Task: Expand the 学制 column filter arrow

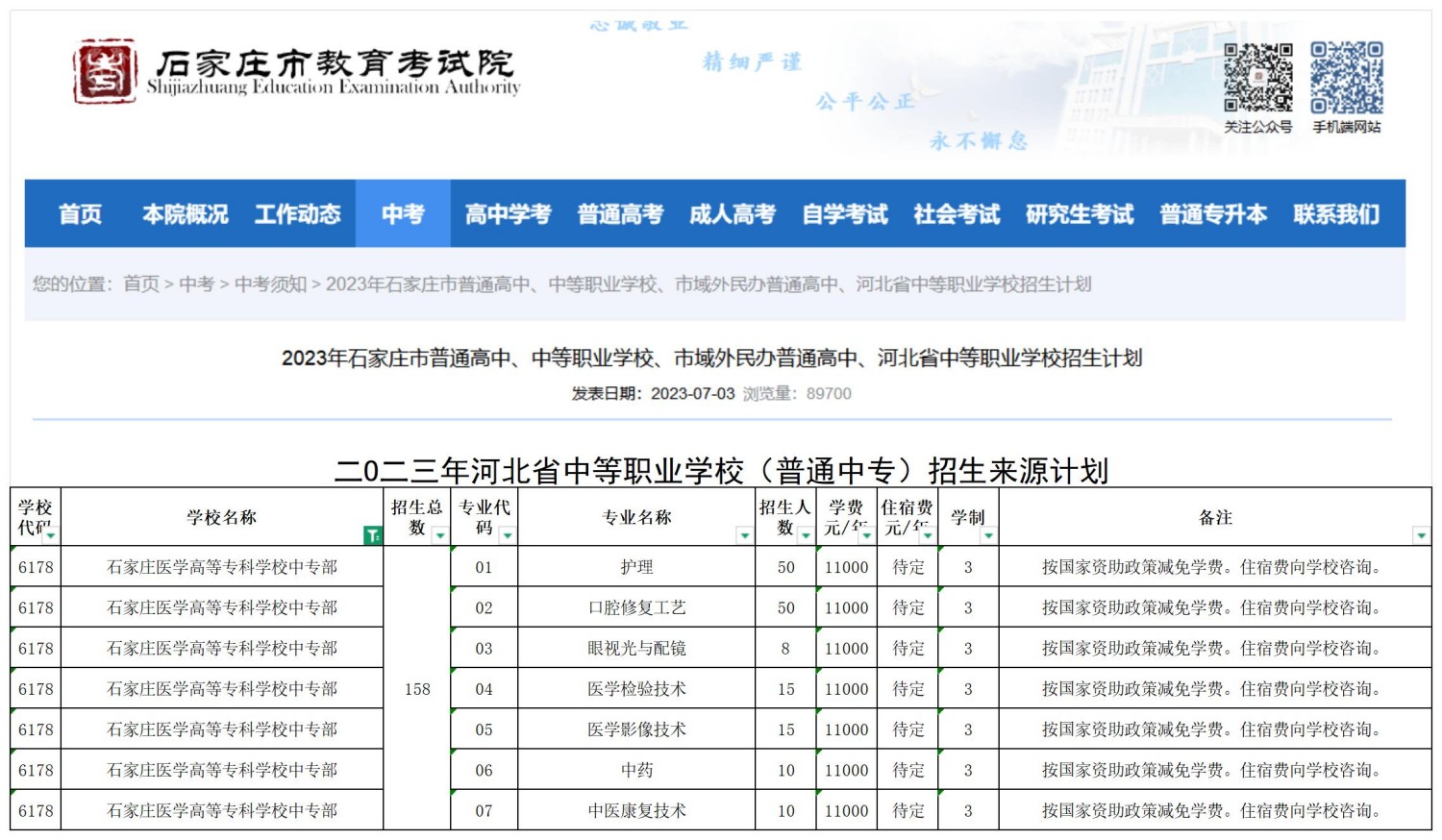Action: click(x=987, y=535)
